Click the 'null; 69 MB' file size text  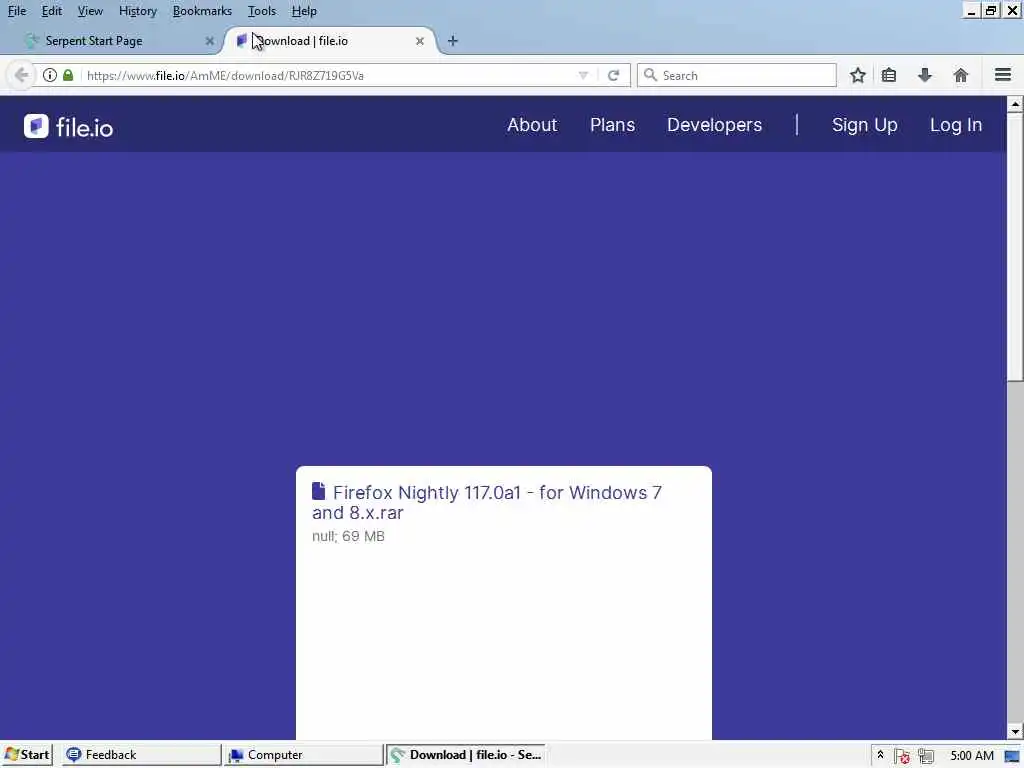[x=348, y=536]
